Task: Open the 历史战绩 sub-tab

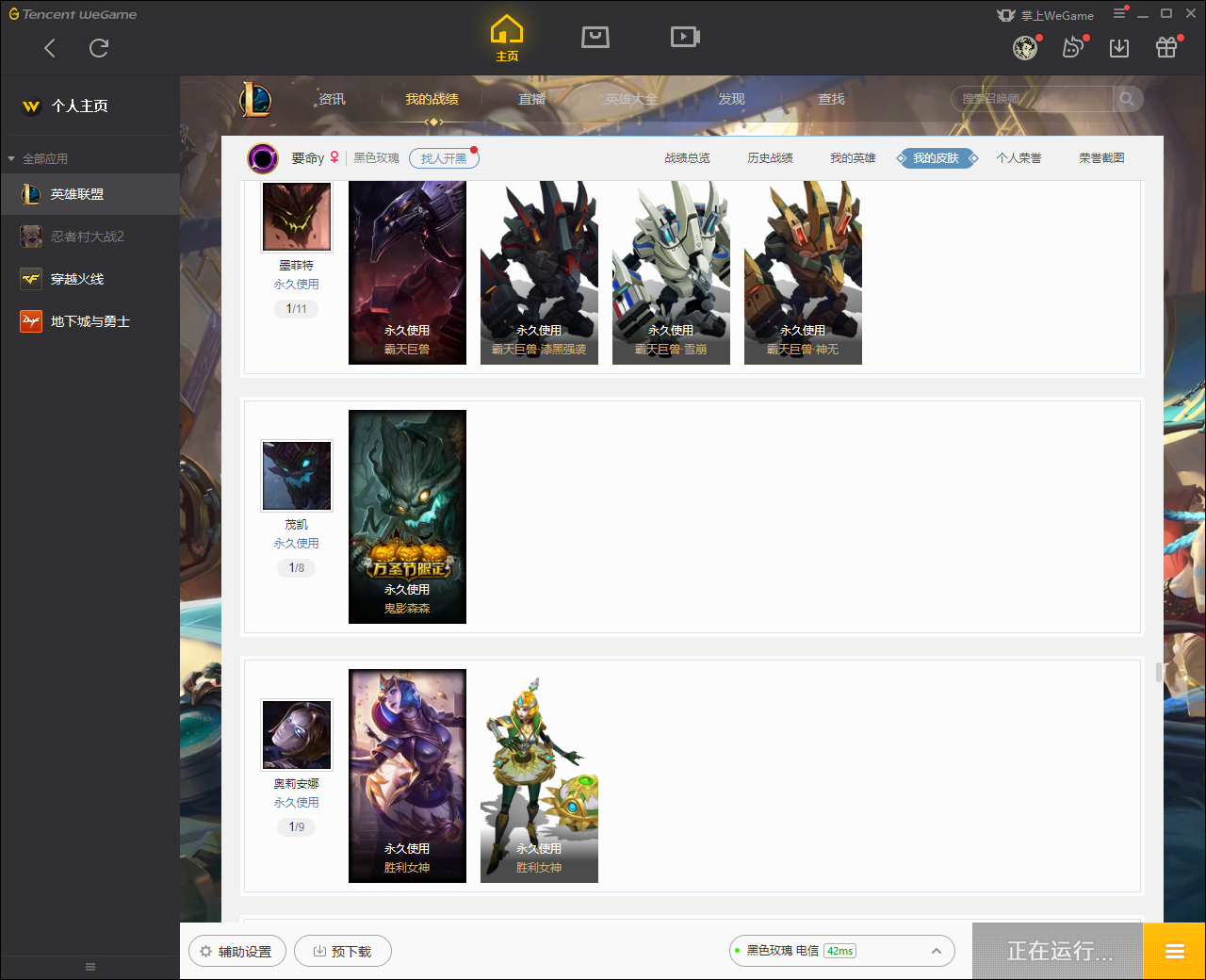Action: [x=770, y=158]
